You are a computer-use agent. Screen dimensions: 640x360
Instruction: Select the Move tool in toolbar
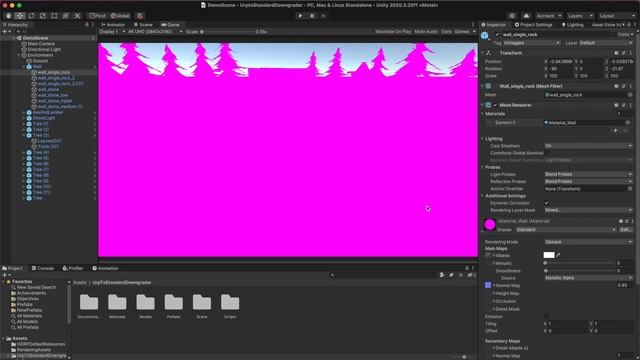tap(20, 16)
